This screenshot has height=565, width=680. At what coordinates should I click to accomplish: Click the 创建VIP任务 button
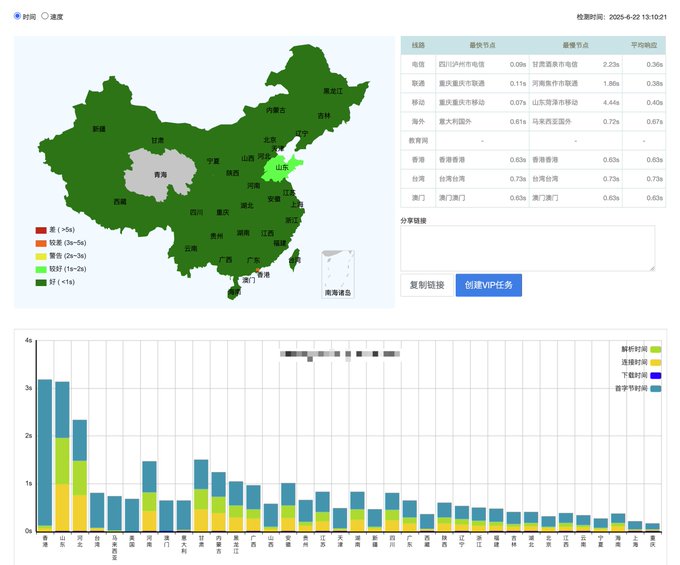pos(488,285)
